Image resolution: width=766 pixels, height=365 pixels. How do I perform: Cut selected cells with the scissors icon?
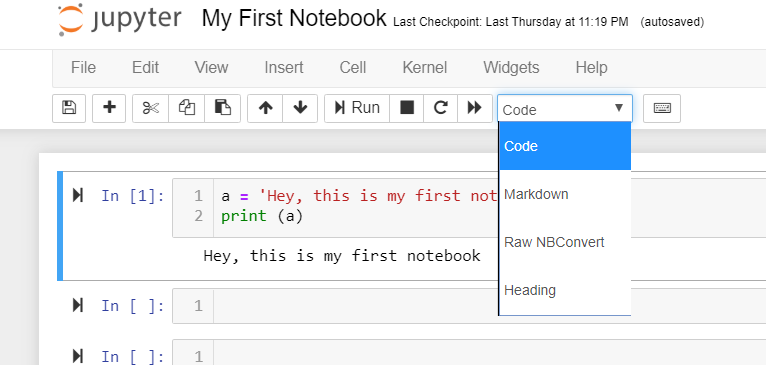pos(150,108)
